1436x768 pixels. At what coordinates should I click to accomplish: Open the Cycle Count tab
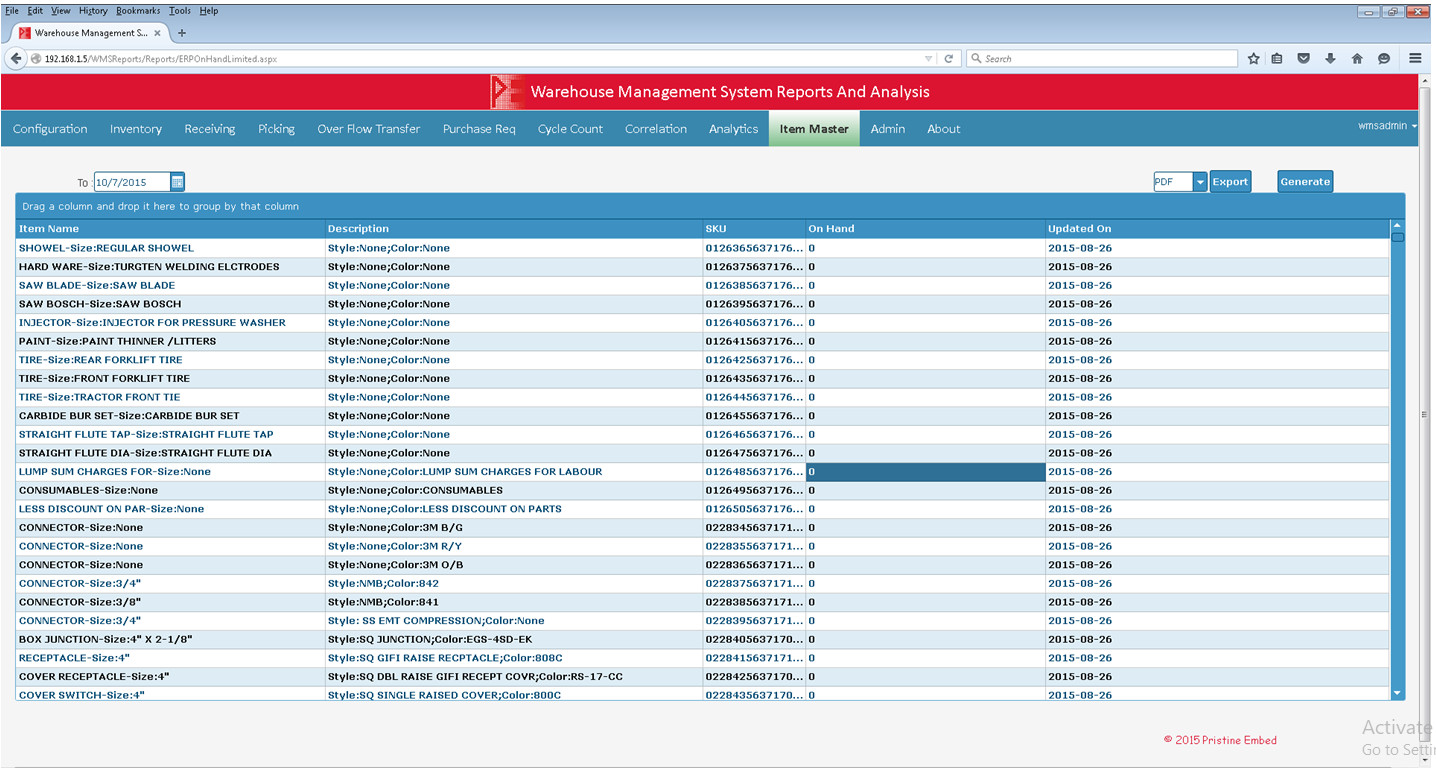coord(570,129)
